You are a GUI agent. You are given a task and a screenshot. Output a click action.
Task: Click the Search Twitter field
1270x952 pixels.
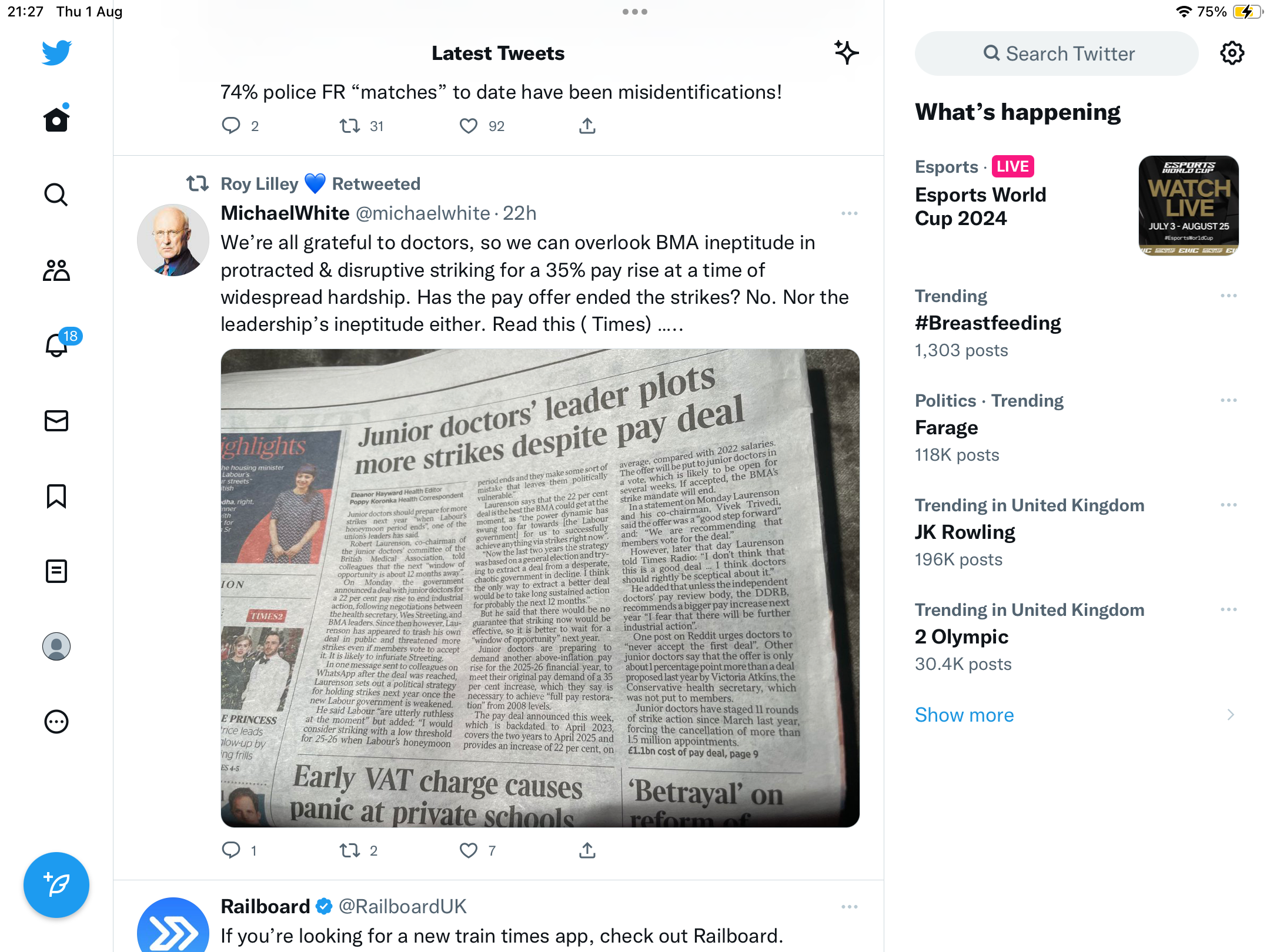[1057, 53]
